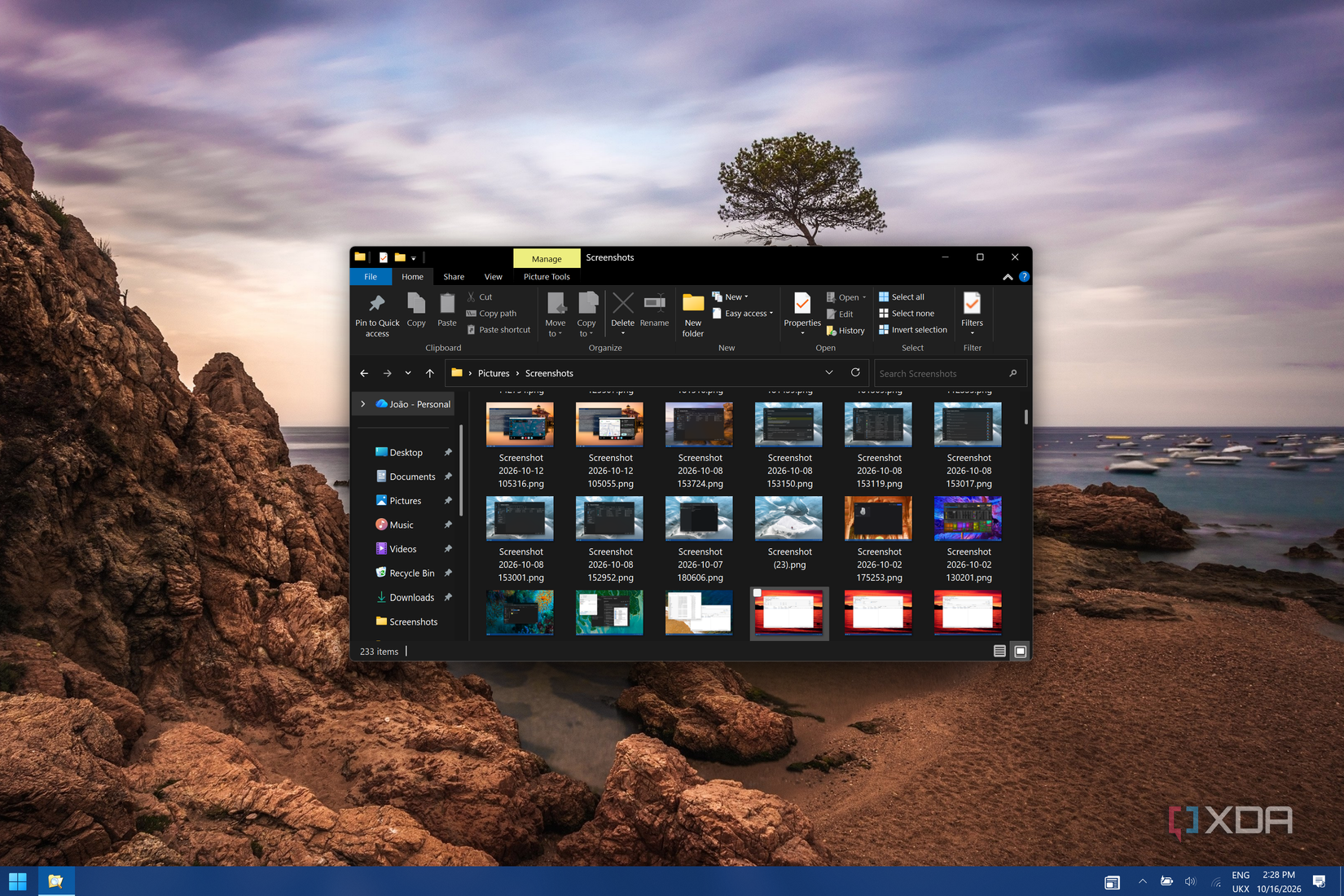Screen dimensions: 1344x896
Task: Collapse the ribbon with the chevron
Action: point(1008,277)
